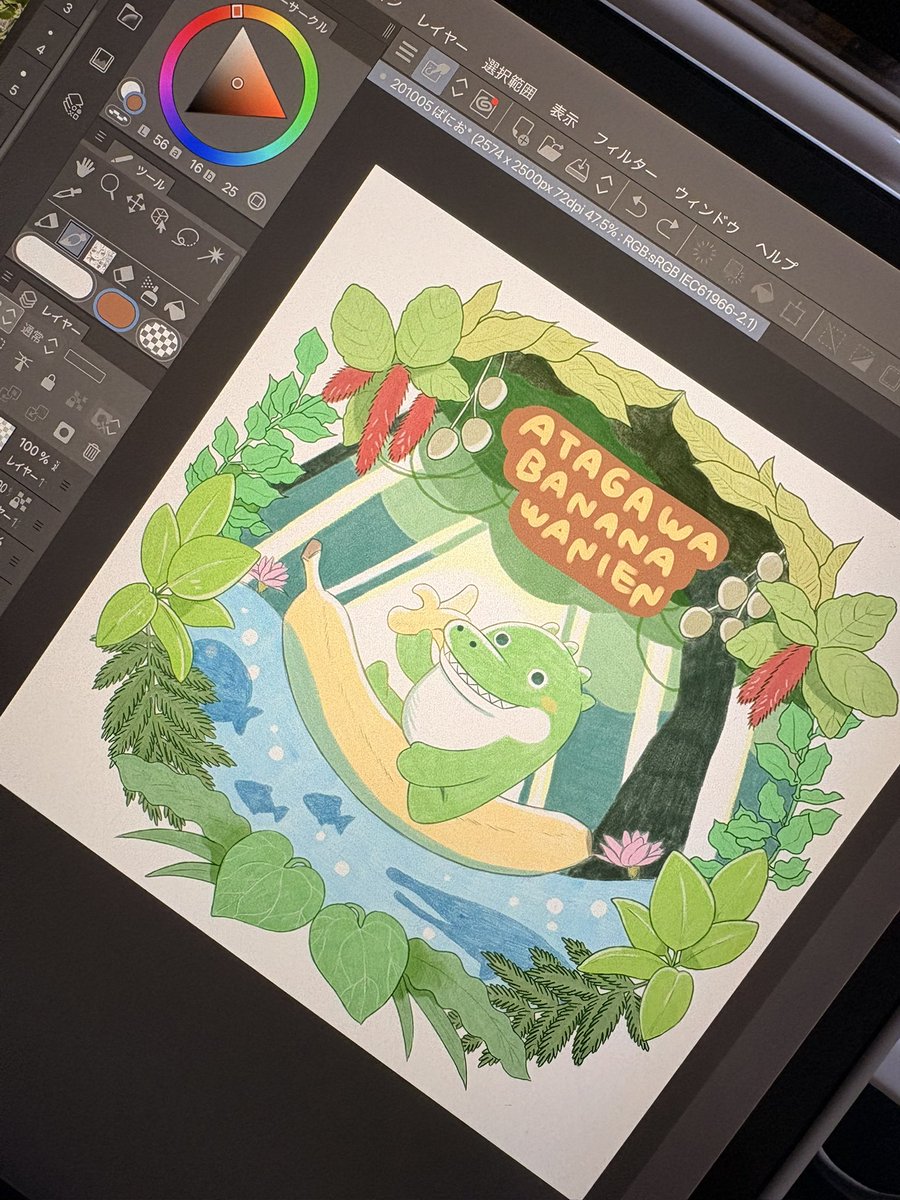The height and width of the screenshot is (1200, 900).
Task: Select the Move layer tool
Action: [135, 202]
